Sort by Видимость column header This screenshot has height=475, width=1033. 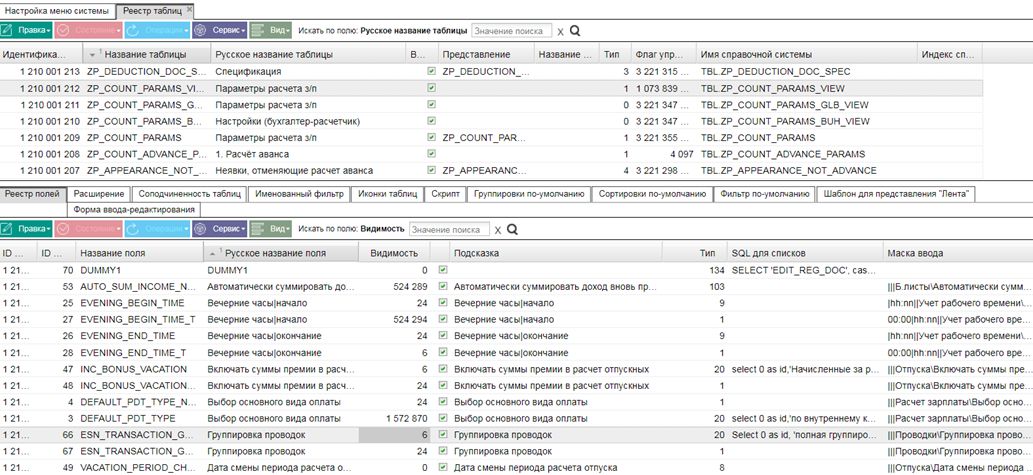(x=394, y=253)
